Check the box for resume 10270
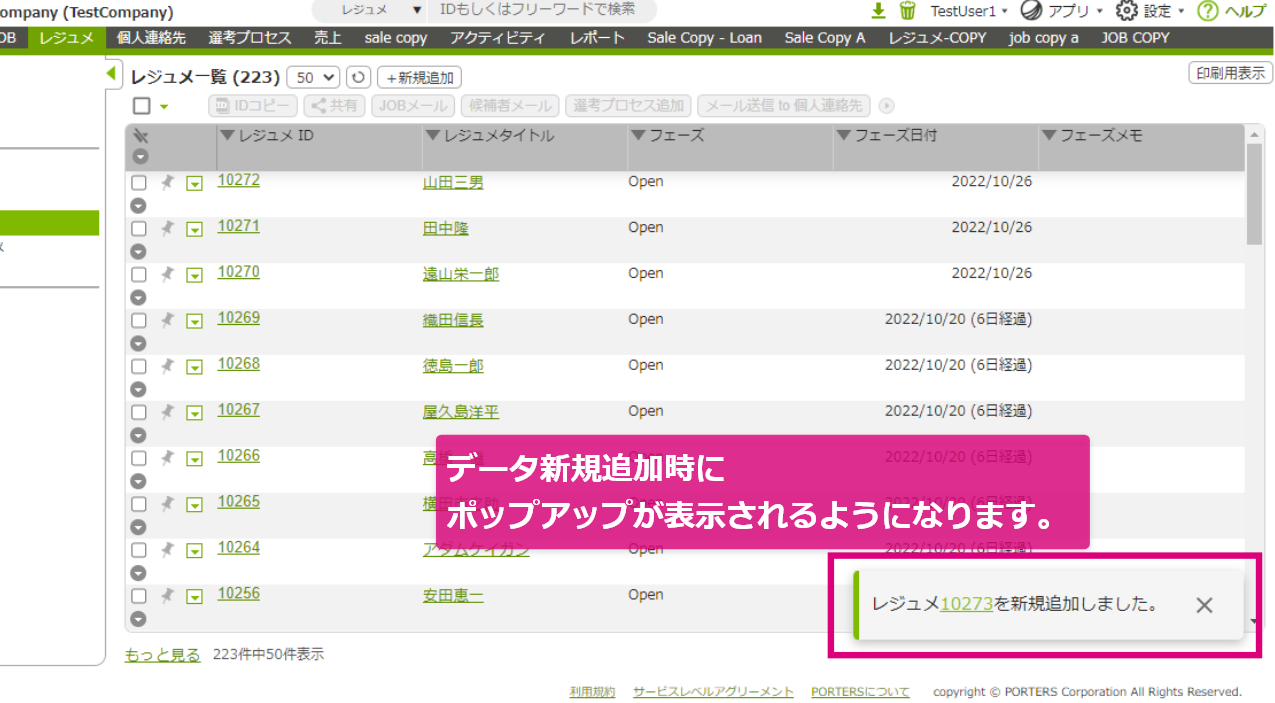1275x703 pixels. click(x=139, y=275)
